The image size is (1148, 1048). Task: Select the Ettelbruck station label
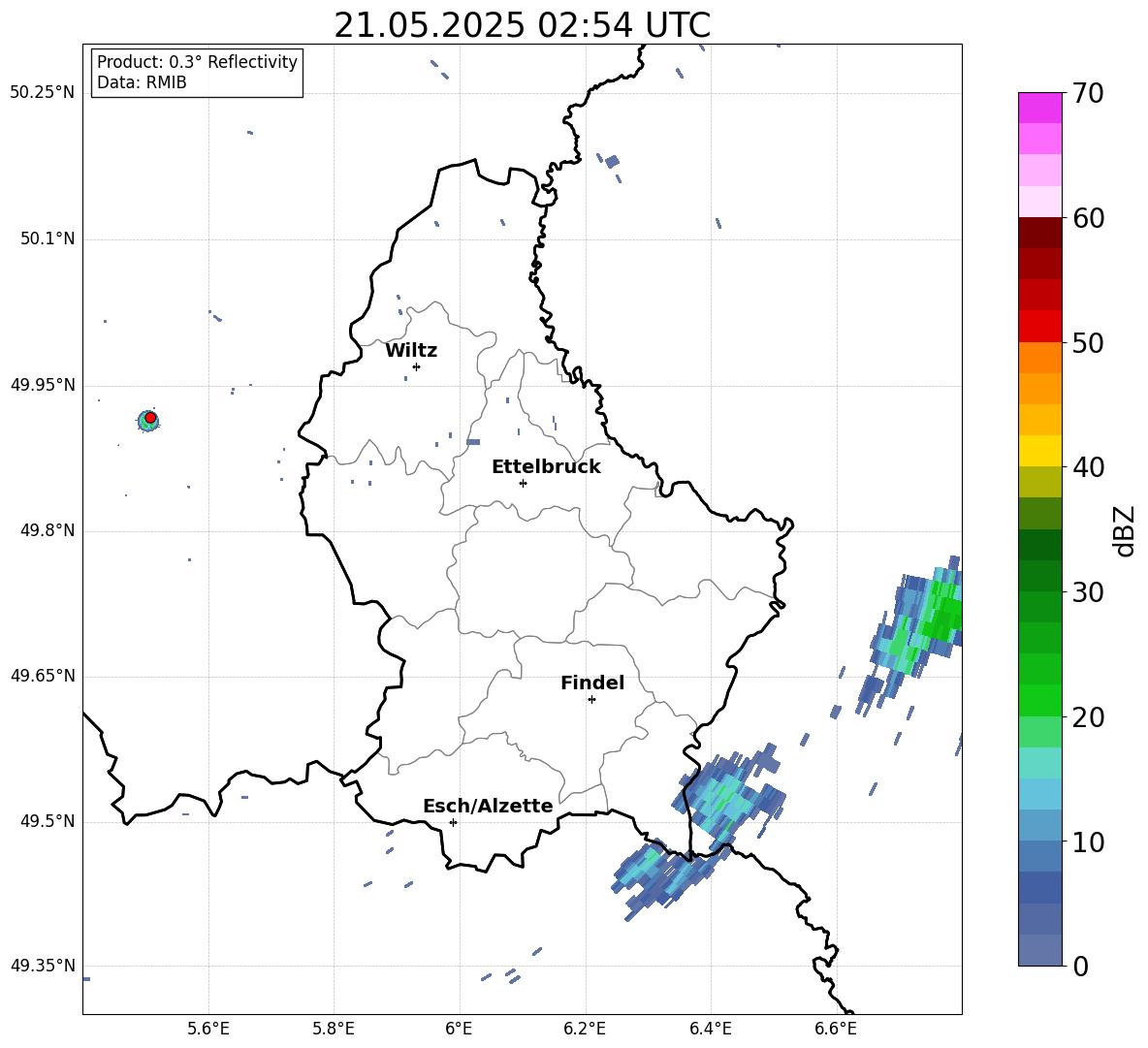click(546, 467)
